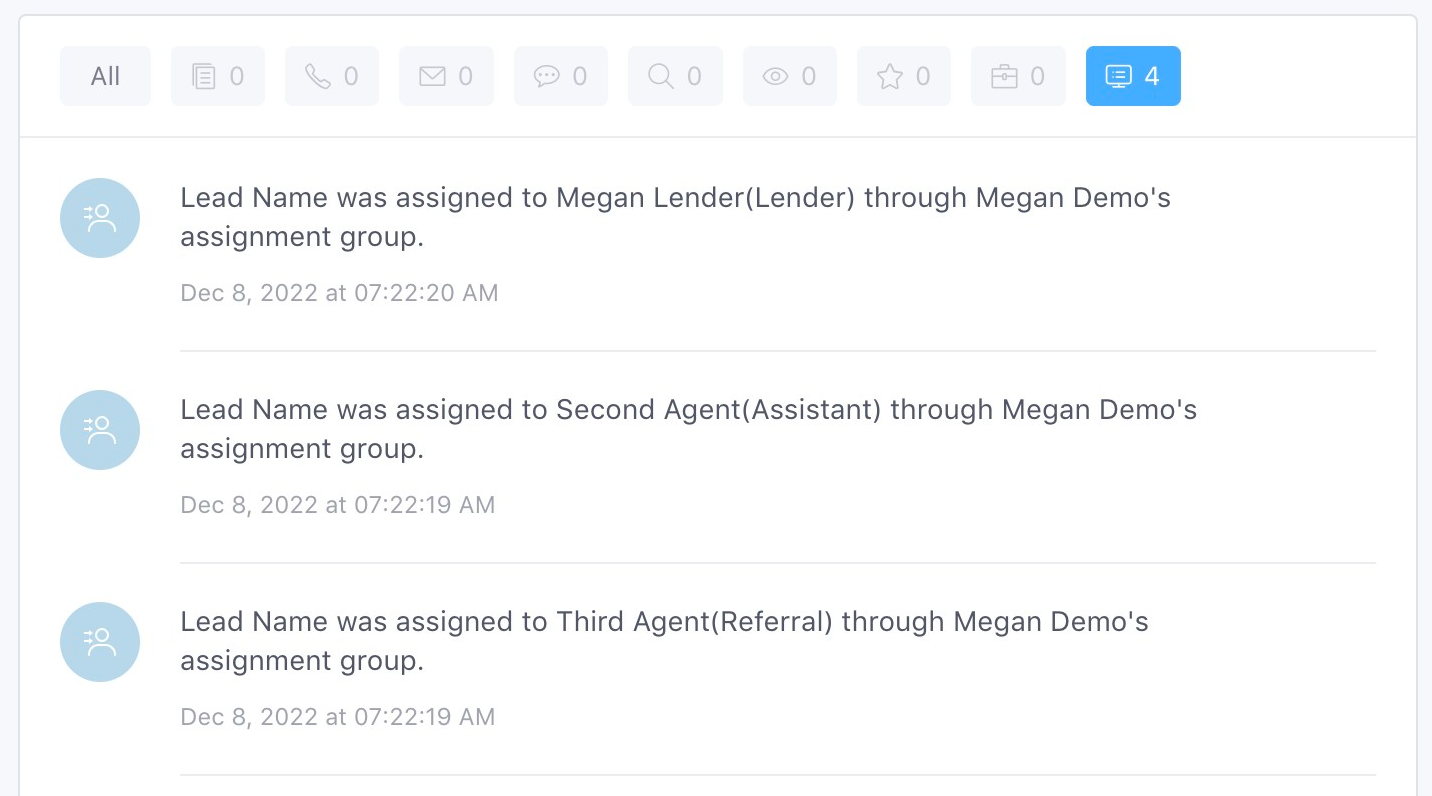Filter timeline by notes icon
Image resolution: width=1432 pixels, height=796 pixels.
pyautogui.click(x=218, y=76)
